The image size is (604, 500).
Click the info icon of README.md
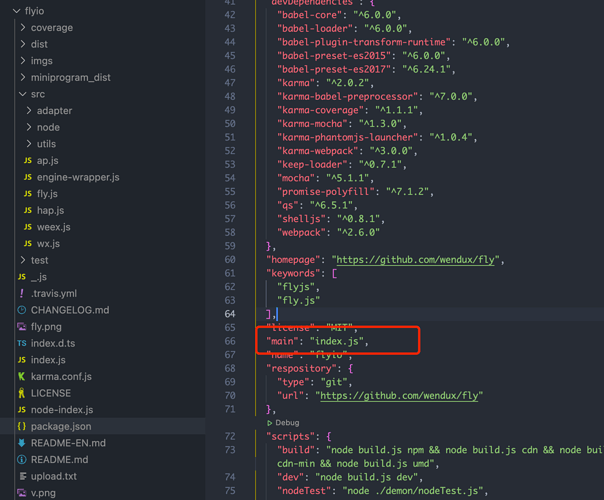point(22,460)
